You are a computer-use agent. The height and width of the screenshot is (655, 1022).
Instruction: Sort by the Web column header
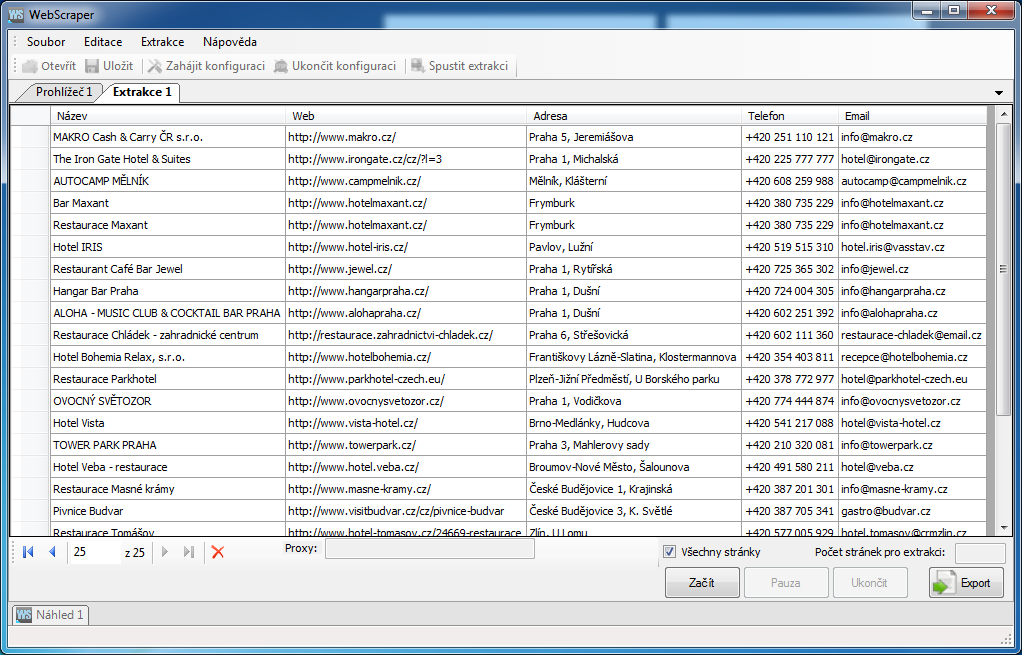click(x=405, y=116)
